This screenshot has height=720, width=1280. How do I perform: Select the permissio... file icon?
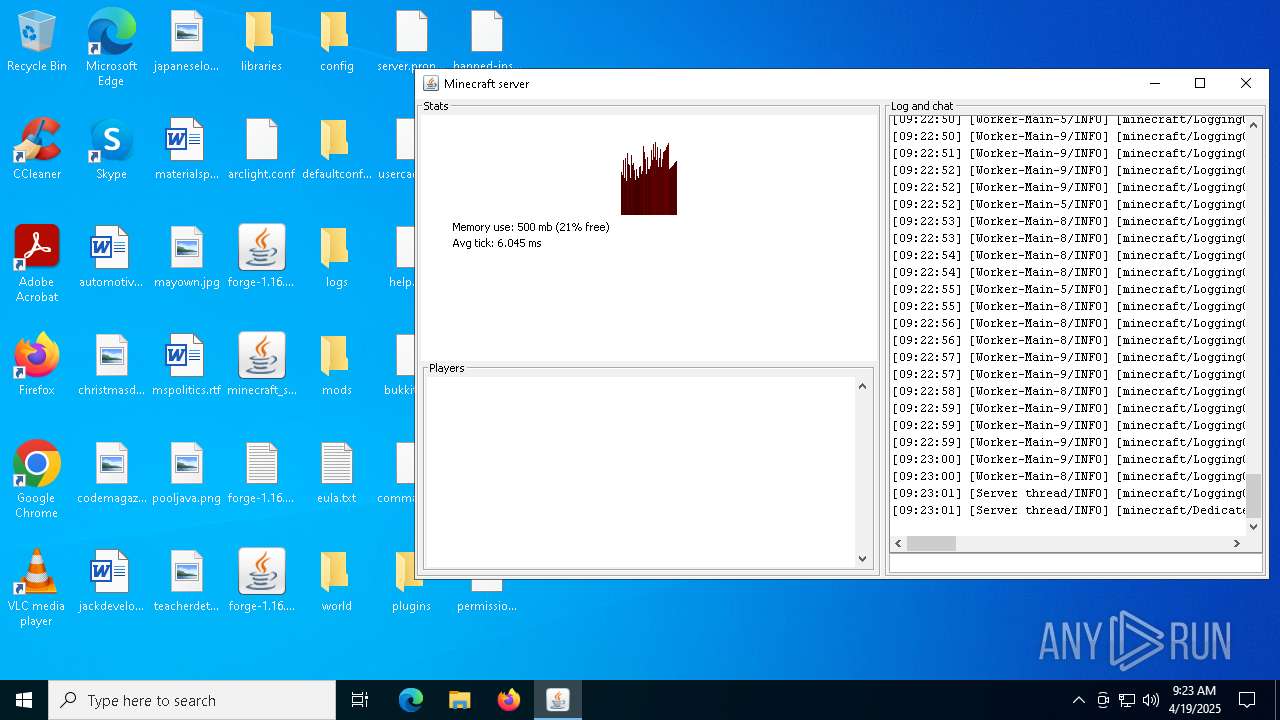[x=486, y=596]
